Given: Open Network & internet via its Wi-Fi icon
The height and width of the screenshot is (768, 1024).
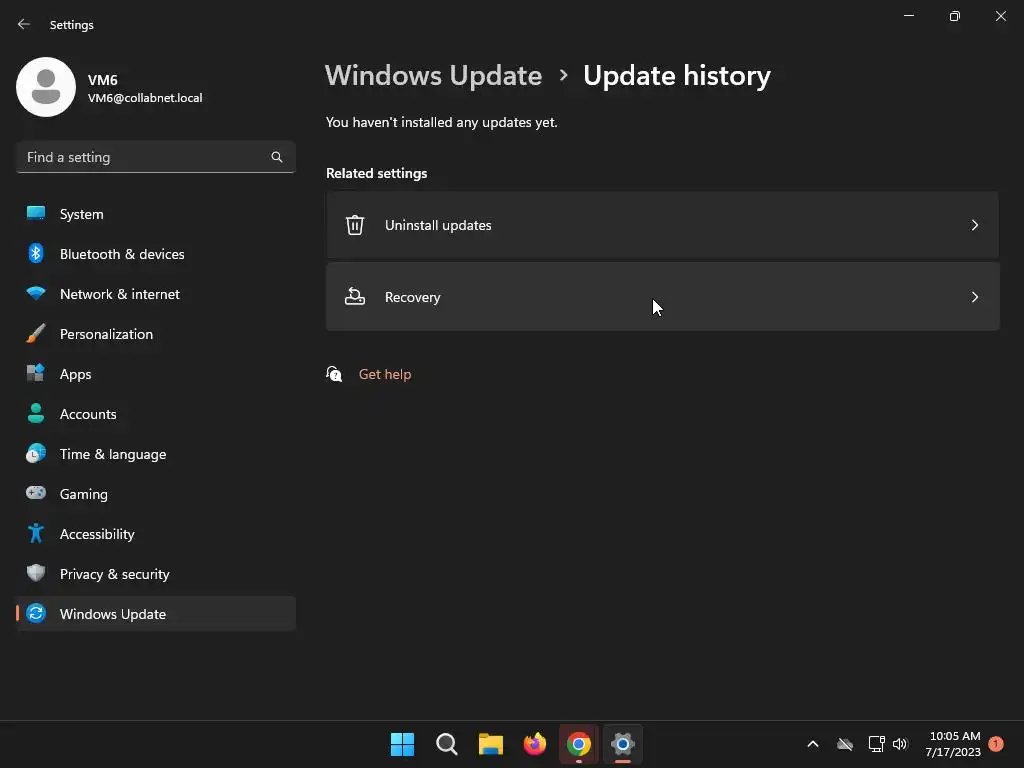Looking at the screenshot, I should pos(36,293).
